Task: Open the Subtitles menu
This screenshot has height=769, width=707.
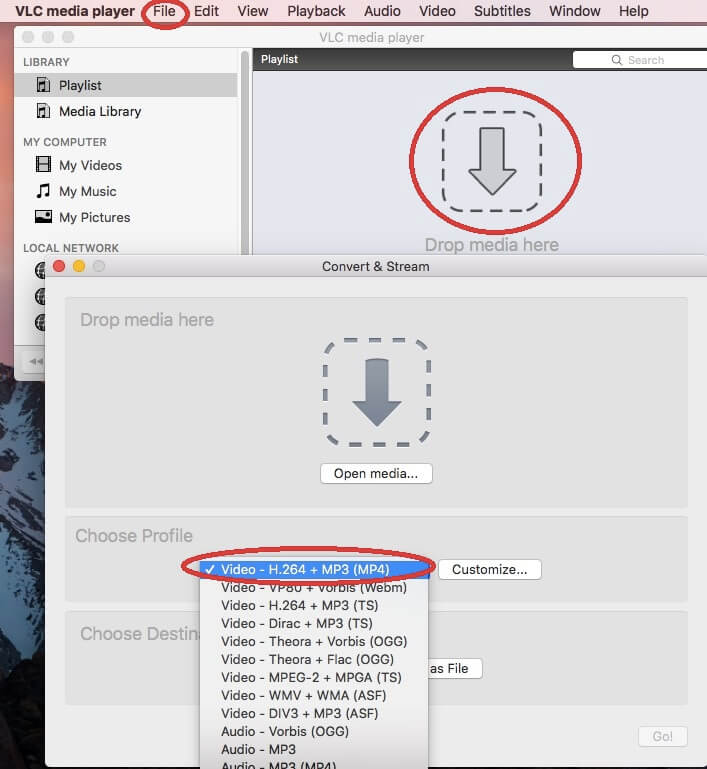Action: (x=502, y=11)
